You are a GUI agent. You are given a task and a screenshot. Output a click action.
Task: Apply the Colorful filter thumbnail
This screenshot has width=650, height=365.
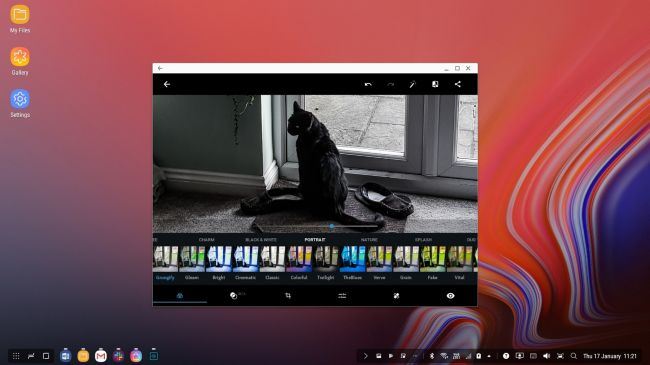299,259
